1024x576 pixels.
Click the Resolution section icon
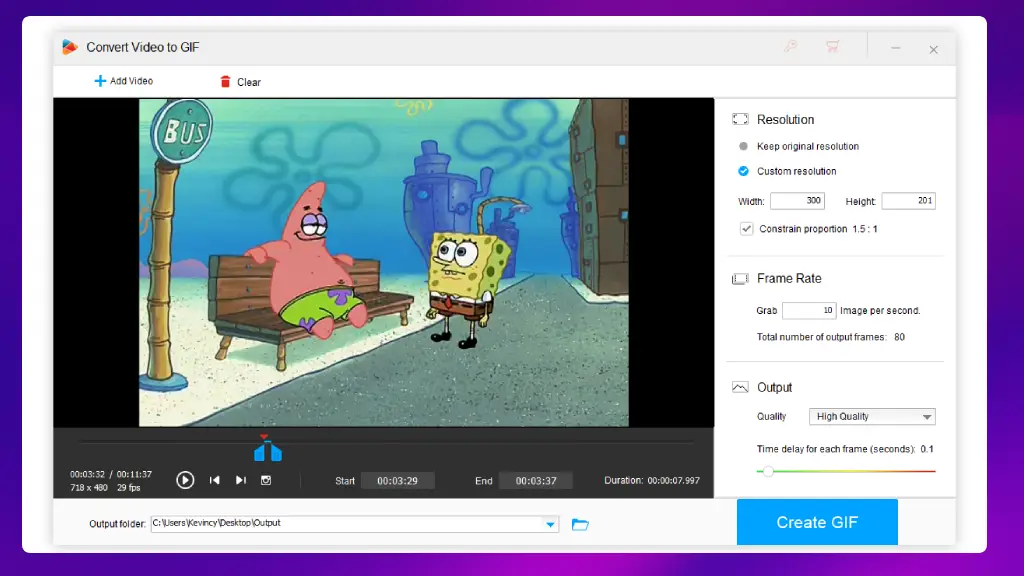pyautogui.click(x=740, y=119)
